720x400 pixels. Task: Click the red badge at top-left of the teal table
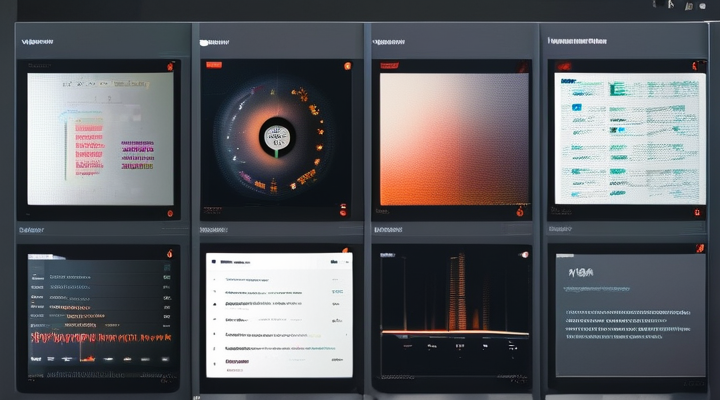[x=567, y=66]
